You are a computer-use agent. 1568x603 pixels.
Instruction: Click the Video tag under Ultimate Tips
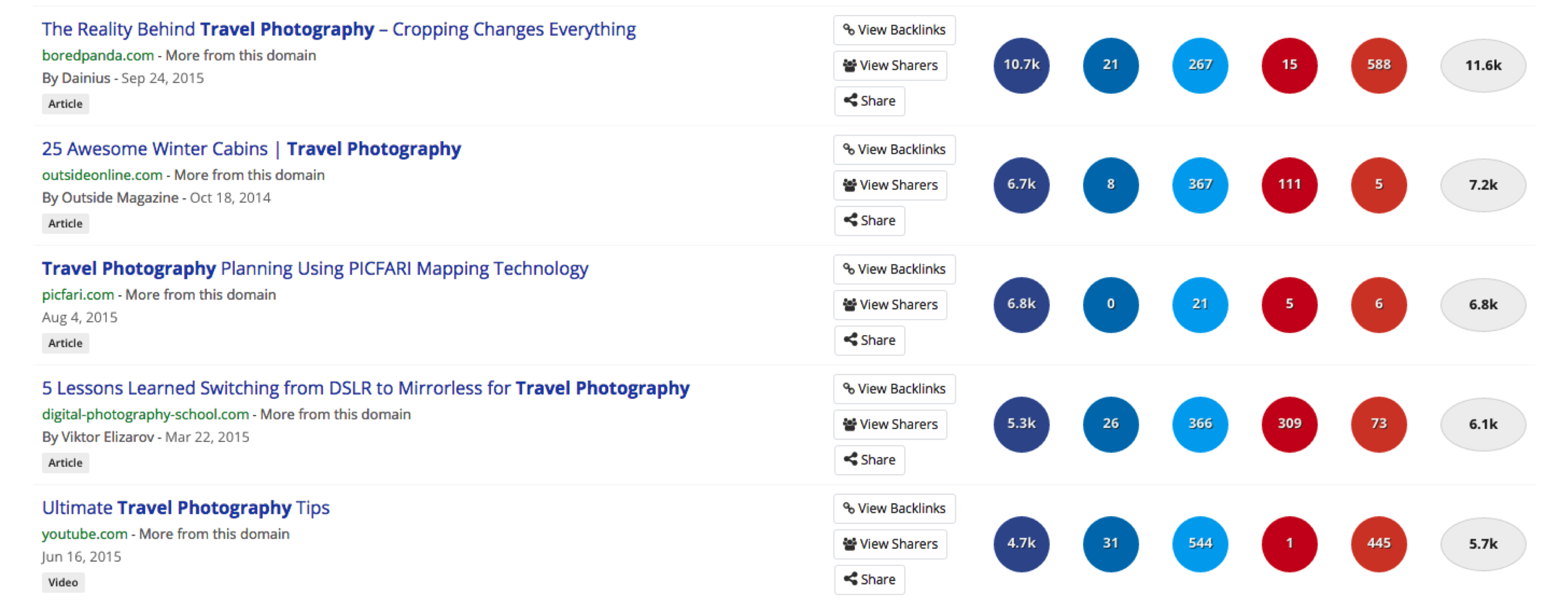click(63, 582)
